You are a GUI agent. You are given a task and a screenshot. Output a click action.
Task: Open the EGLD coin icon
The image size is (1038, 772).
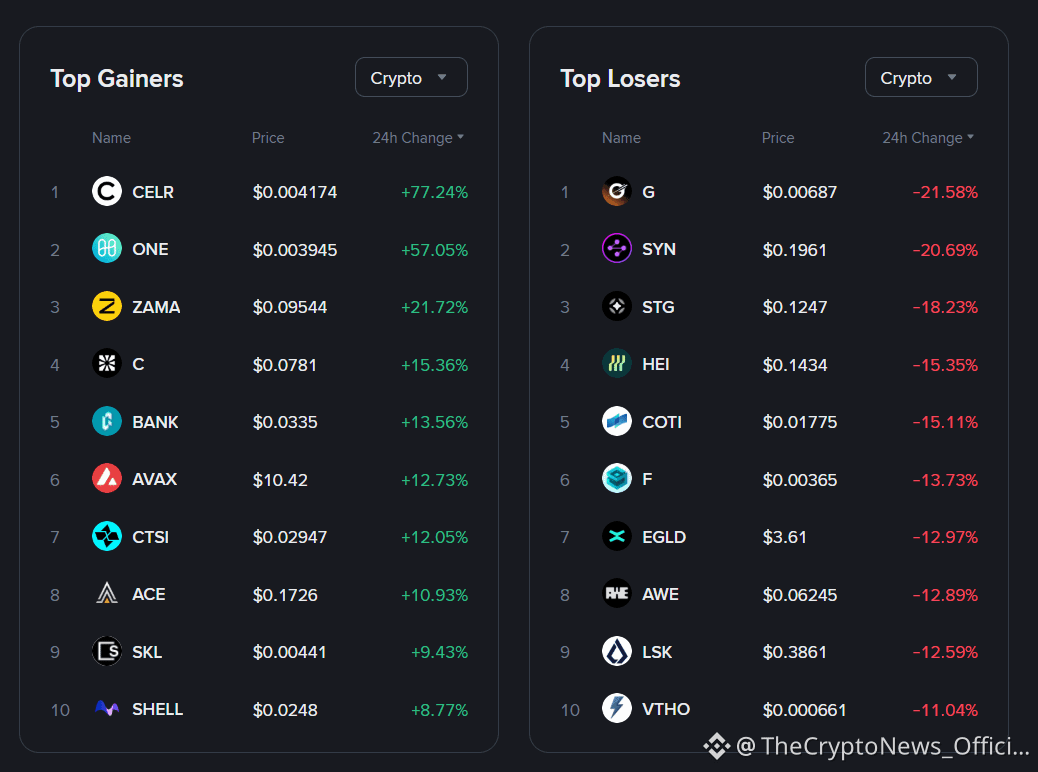point(616,536)
